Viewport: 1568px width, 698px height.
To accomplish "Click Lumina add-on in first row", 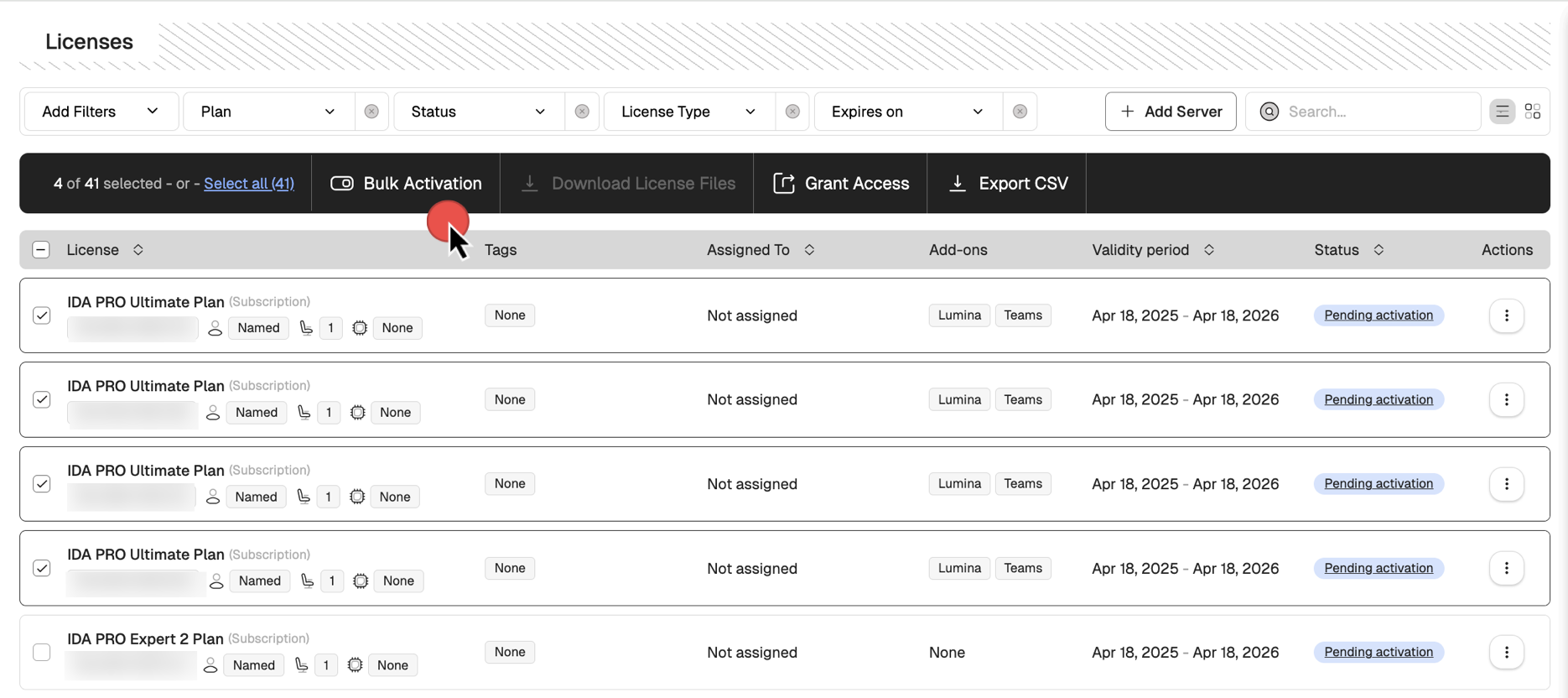I will coord(959,315).
